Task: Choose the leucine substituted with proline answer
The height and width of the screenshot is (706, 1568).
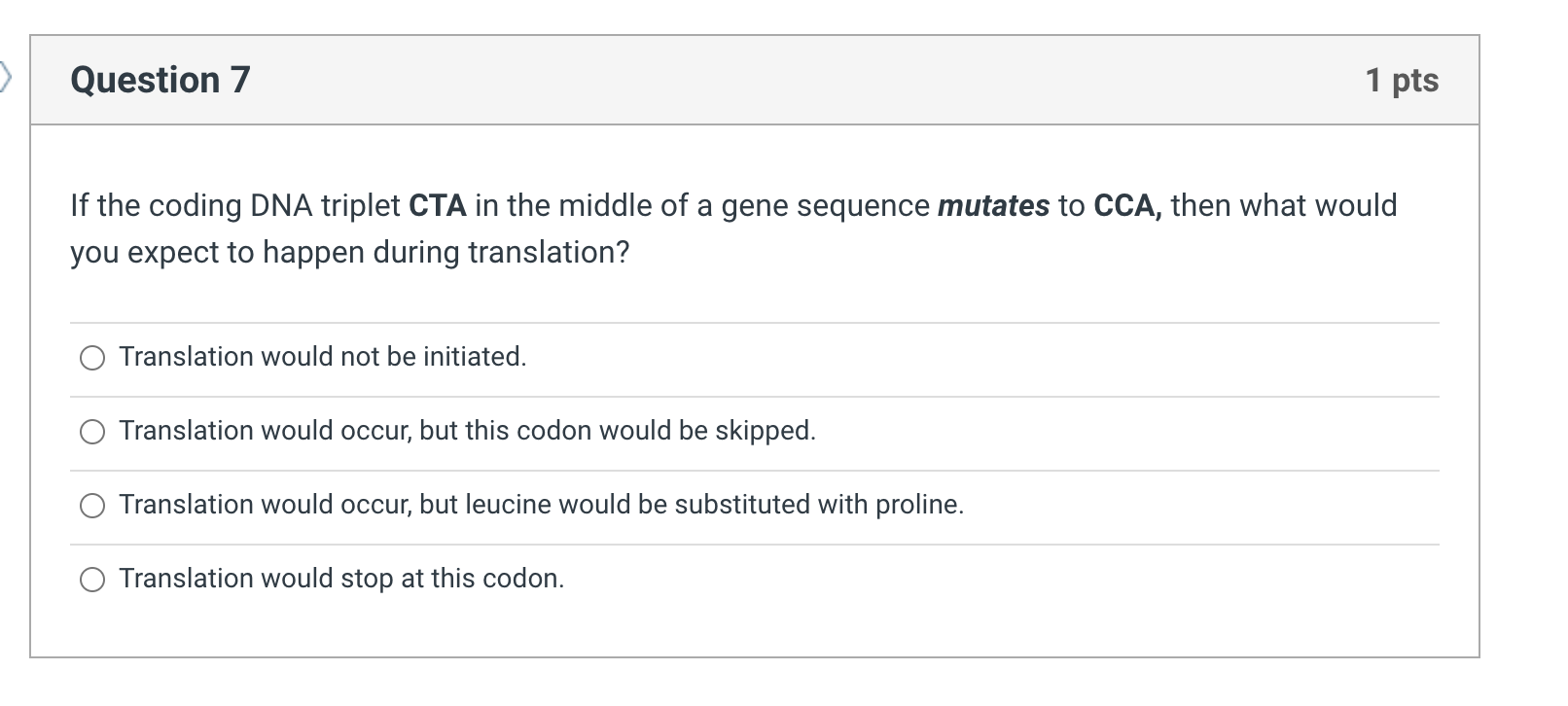Action: (92, 505)
